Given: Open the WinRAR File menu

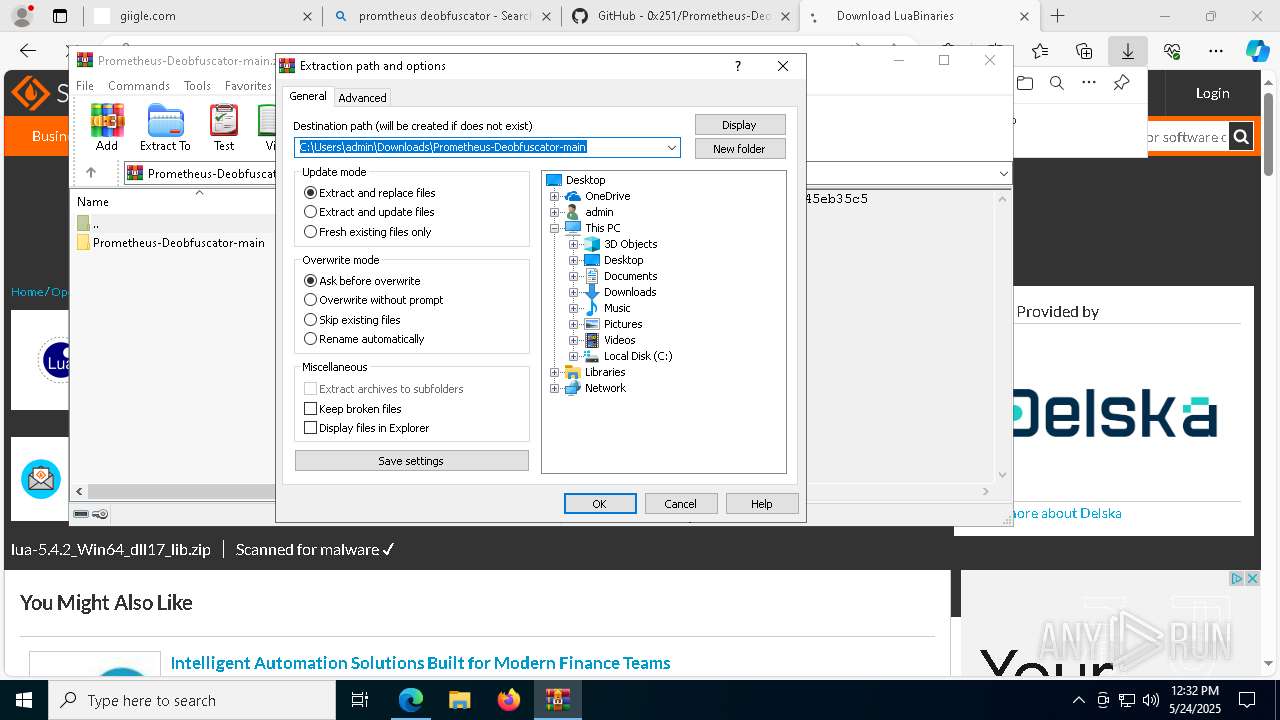Looking at the screenshot, I should pos(85,86).
